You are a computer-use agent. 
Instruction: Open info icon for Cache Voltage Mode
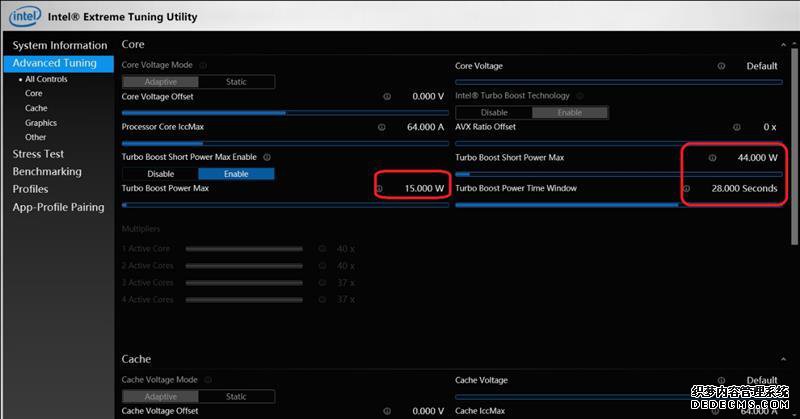coord(208,380)
